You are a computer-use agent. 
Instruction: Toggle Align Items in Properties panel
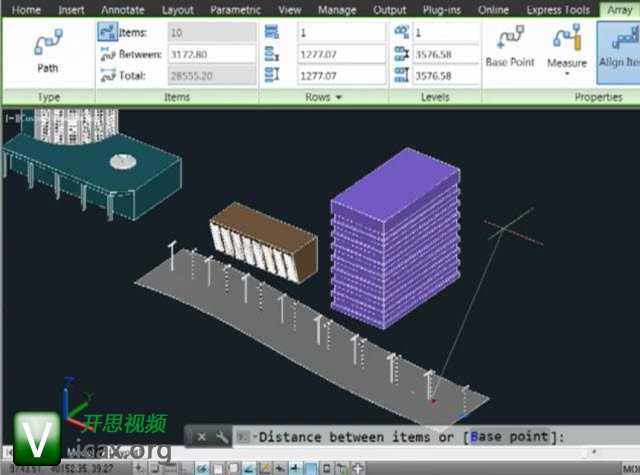618,46
